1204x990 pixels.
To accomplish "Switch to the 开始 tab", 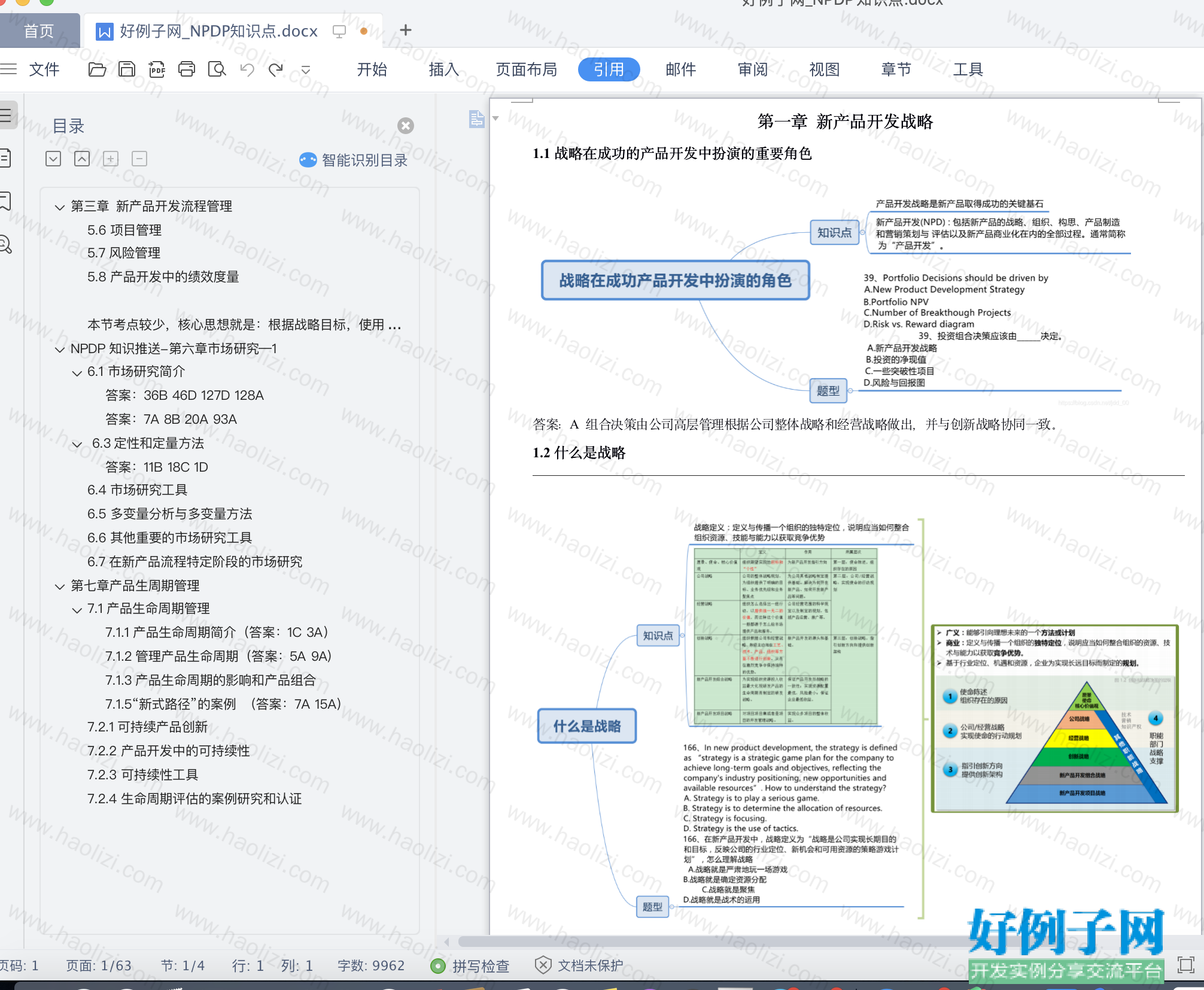I will 372,69.
